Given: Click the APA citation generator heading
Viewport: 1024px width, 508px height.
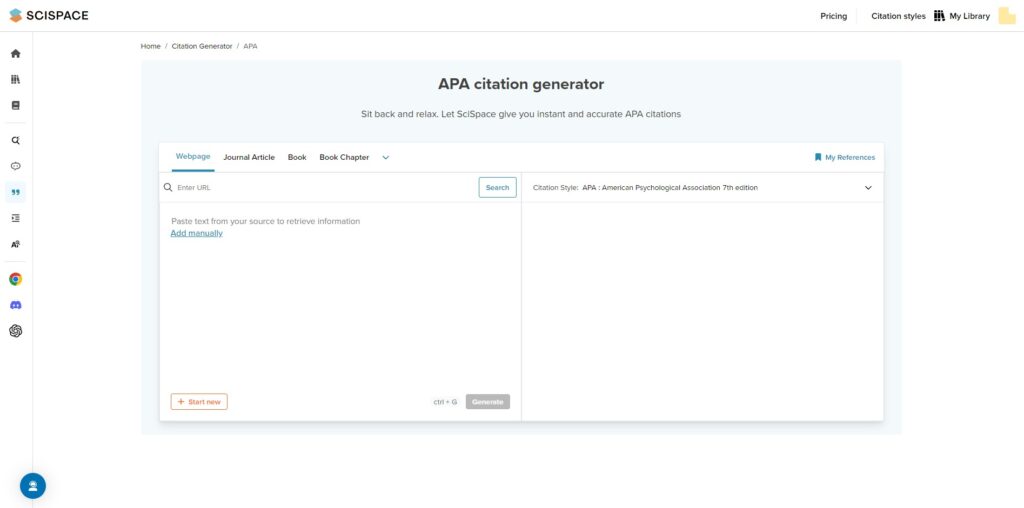Looking at the screenshot, I should click(x=521, y=84).
